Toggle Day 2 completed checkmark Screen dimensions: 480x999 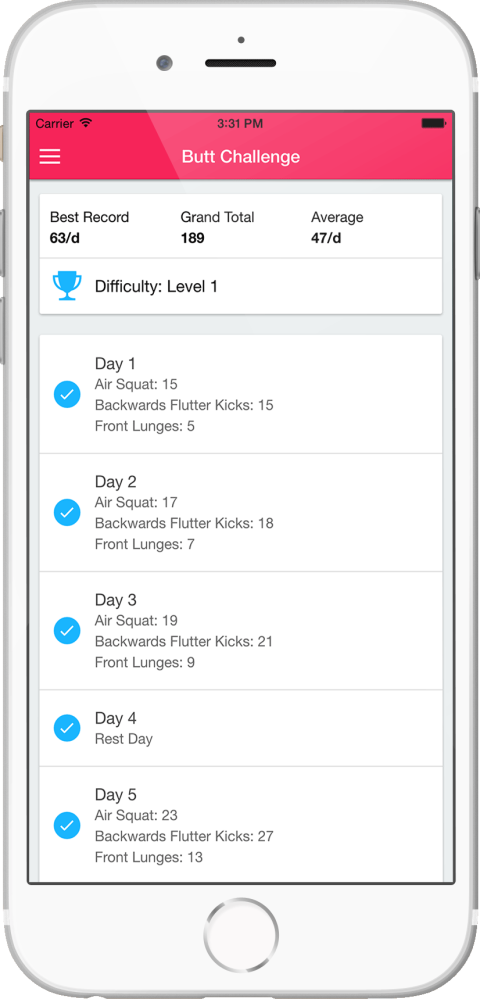67,512
